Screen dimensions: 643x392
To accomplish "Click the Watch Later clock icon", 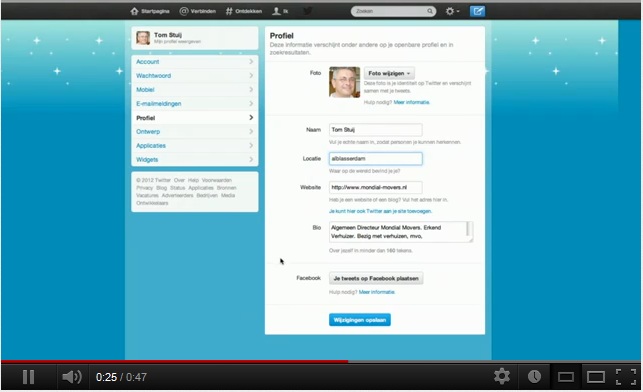I will click(x=534, y=376).
